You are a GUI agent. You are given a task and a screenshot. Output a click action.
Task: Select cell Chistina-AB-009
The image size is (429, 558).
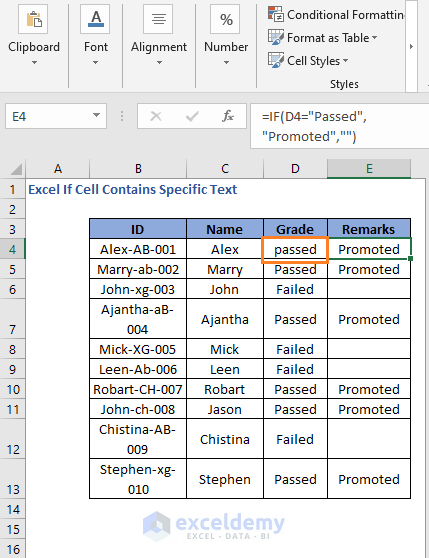coord(138,439)
